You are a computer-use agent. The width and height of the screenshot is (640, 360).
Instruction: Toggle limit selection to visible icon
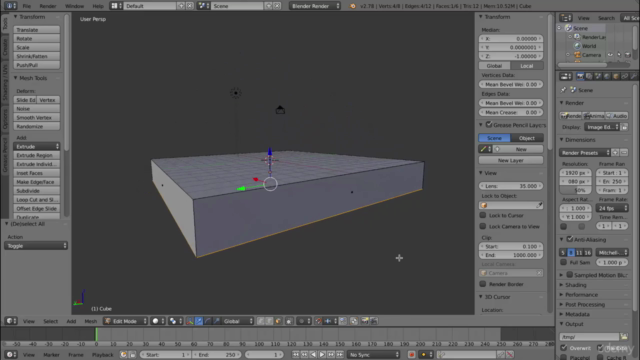[289, 321]
